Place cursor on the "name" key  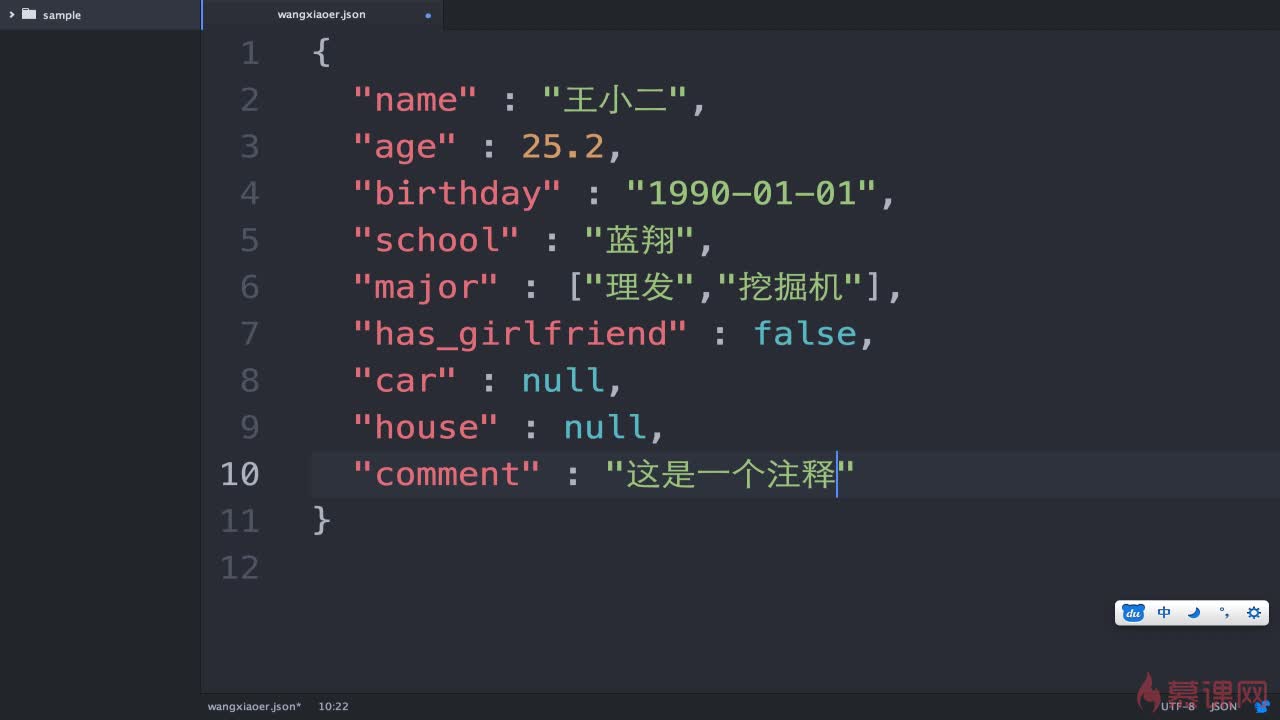pos(415,100)
